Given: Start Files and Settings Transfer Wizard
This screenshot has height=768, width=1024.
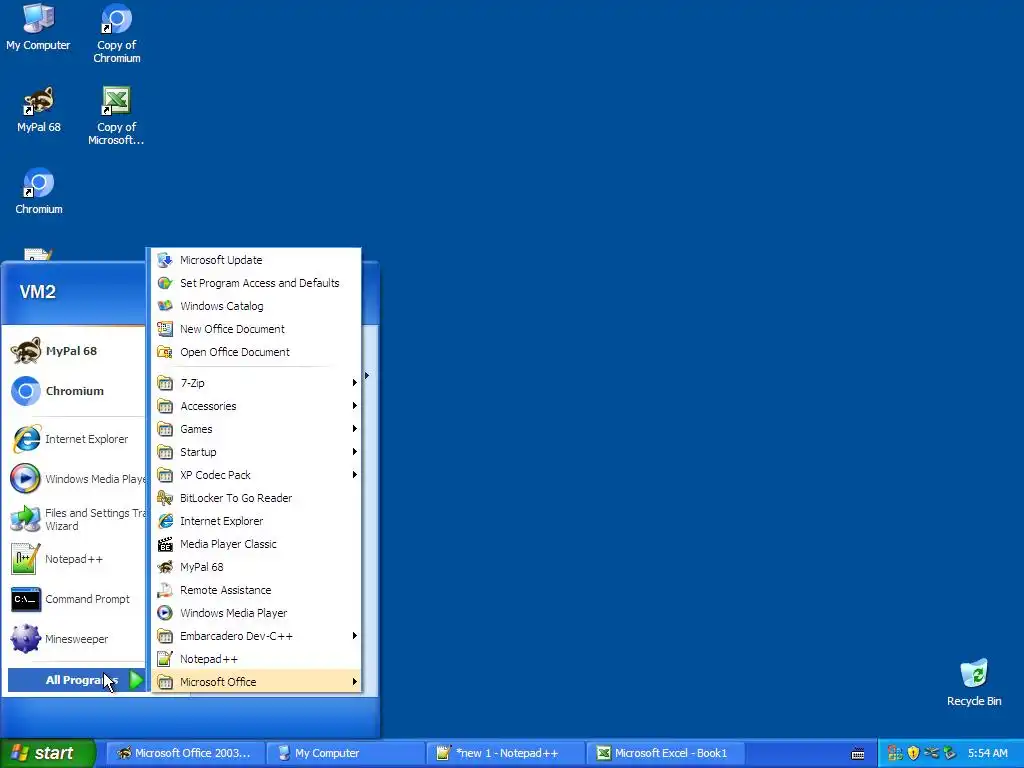Looking at the screenshot, I should click(76, 519).
